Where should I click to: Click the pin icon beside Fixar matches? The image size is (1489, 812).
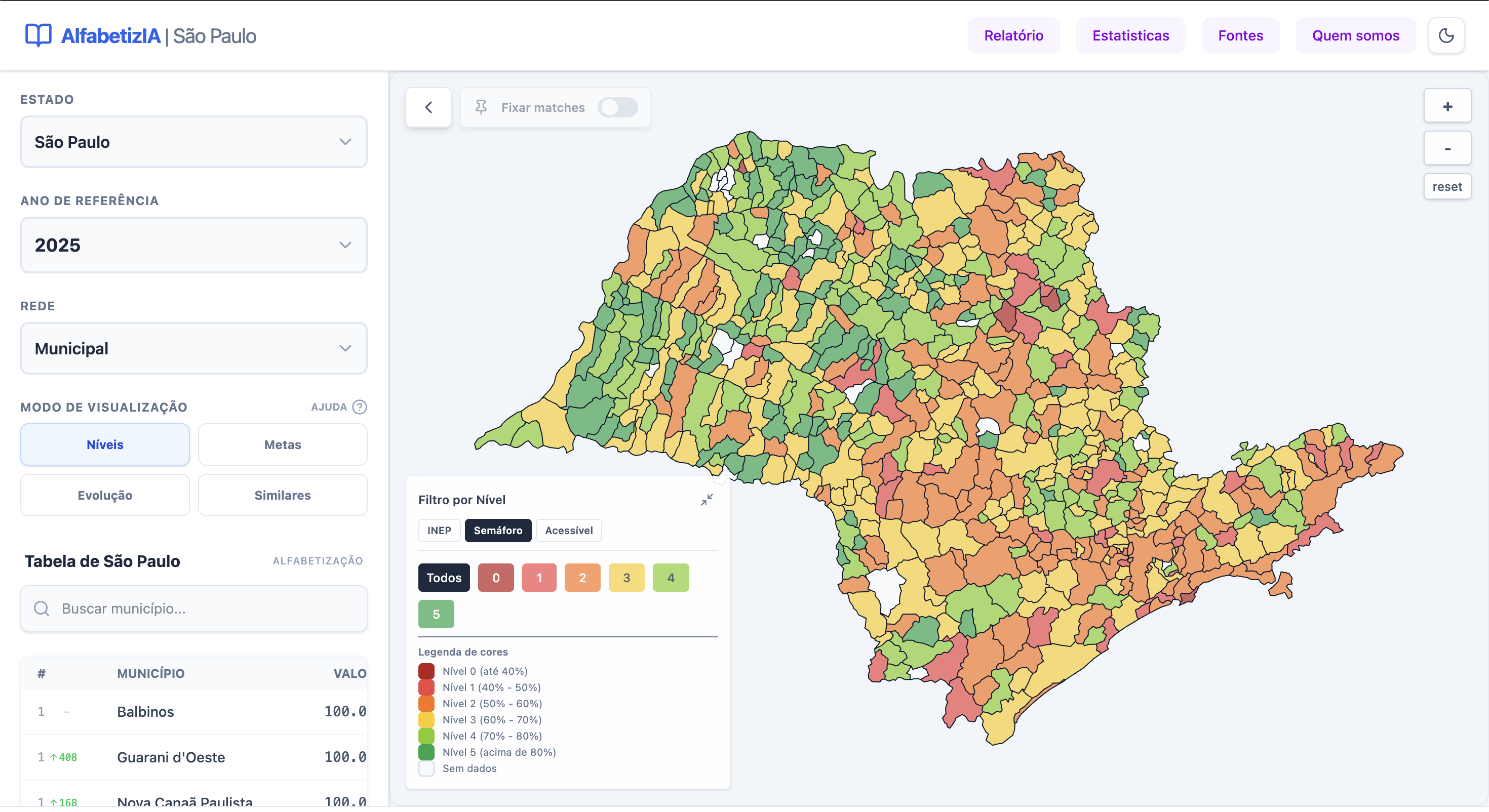(481, 107)
